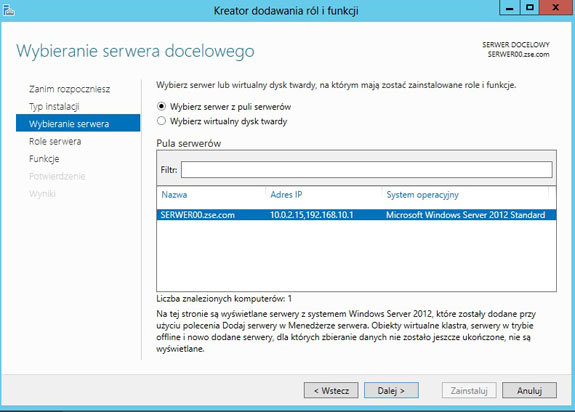Sort by System operacyjny column header
The width and height of the screenshot is (575, 412).
(422, 195)
